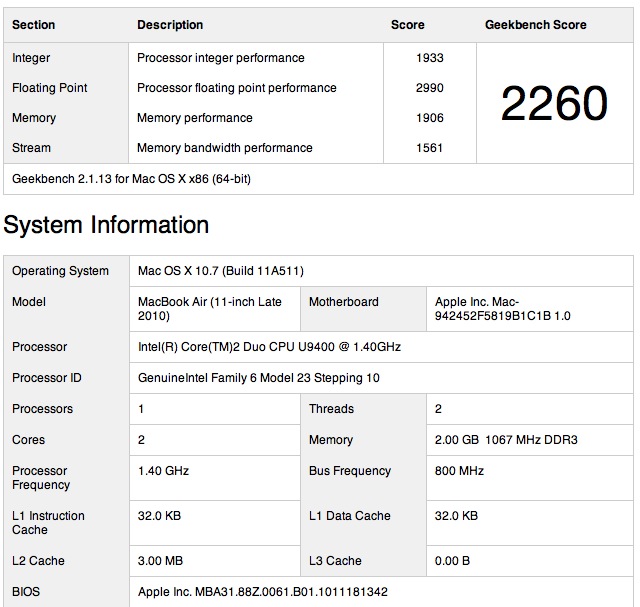Select the Stream score 1561
Image resolution: width=640 pixels, height=607 pixels.
(x=429, y=148)
